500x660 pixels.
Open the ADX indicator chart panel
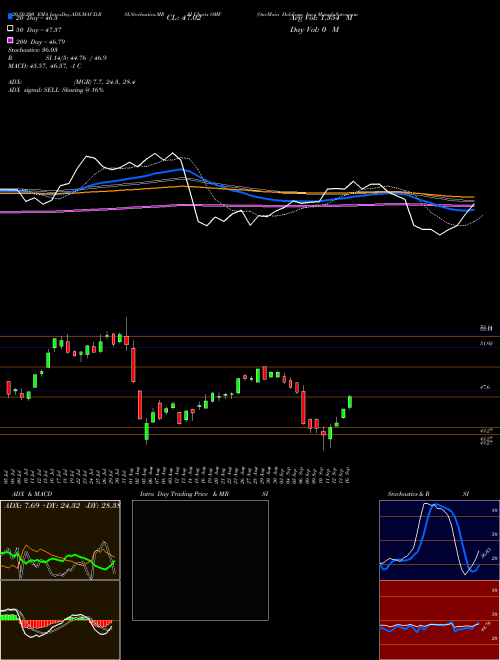(60, 540)
